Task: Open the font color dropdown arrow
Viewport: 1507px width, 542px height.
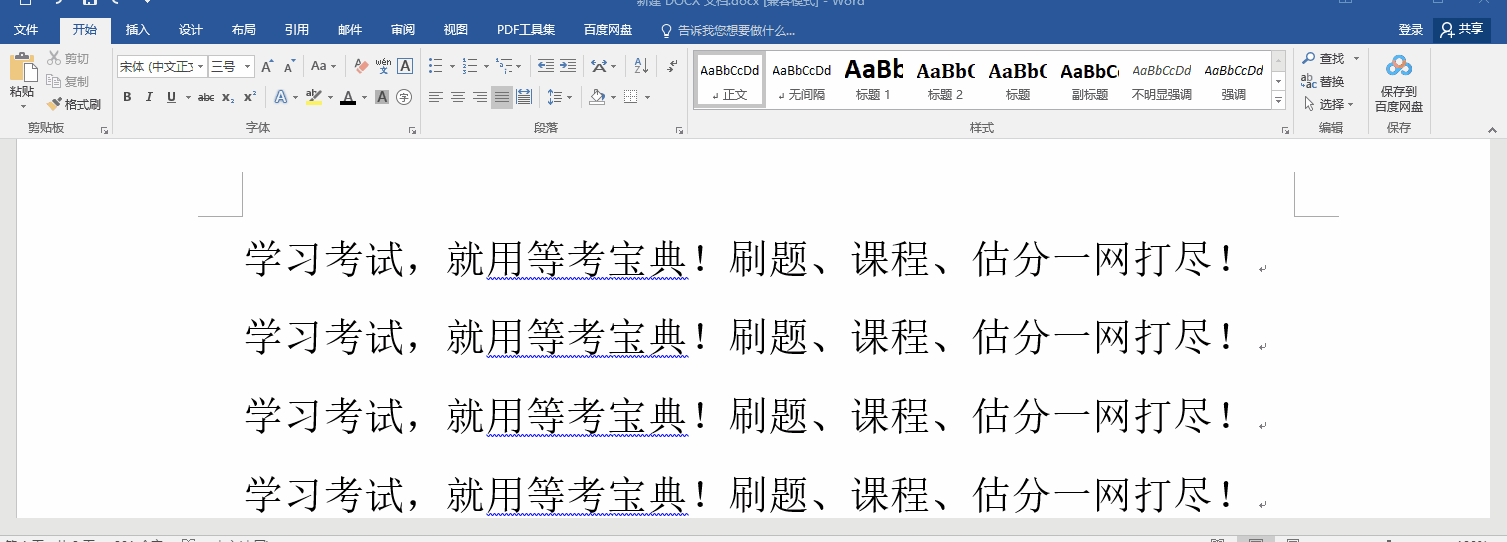Action: (x=364, y=97)
